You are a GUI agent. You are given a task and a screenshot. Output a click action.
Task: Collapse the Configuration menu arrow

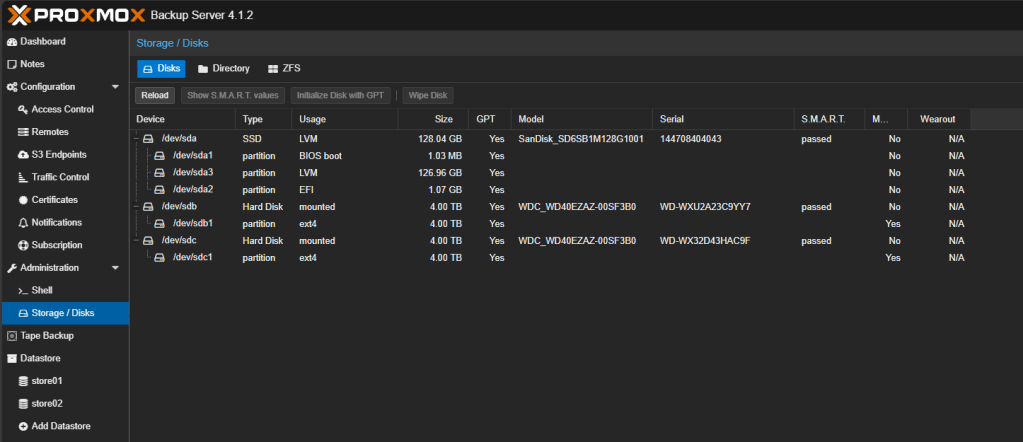[115, 87]
